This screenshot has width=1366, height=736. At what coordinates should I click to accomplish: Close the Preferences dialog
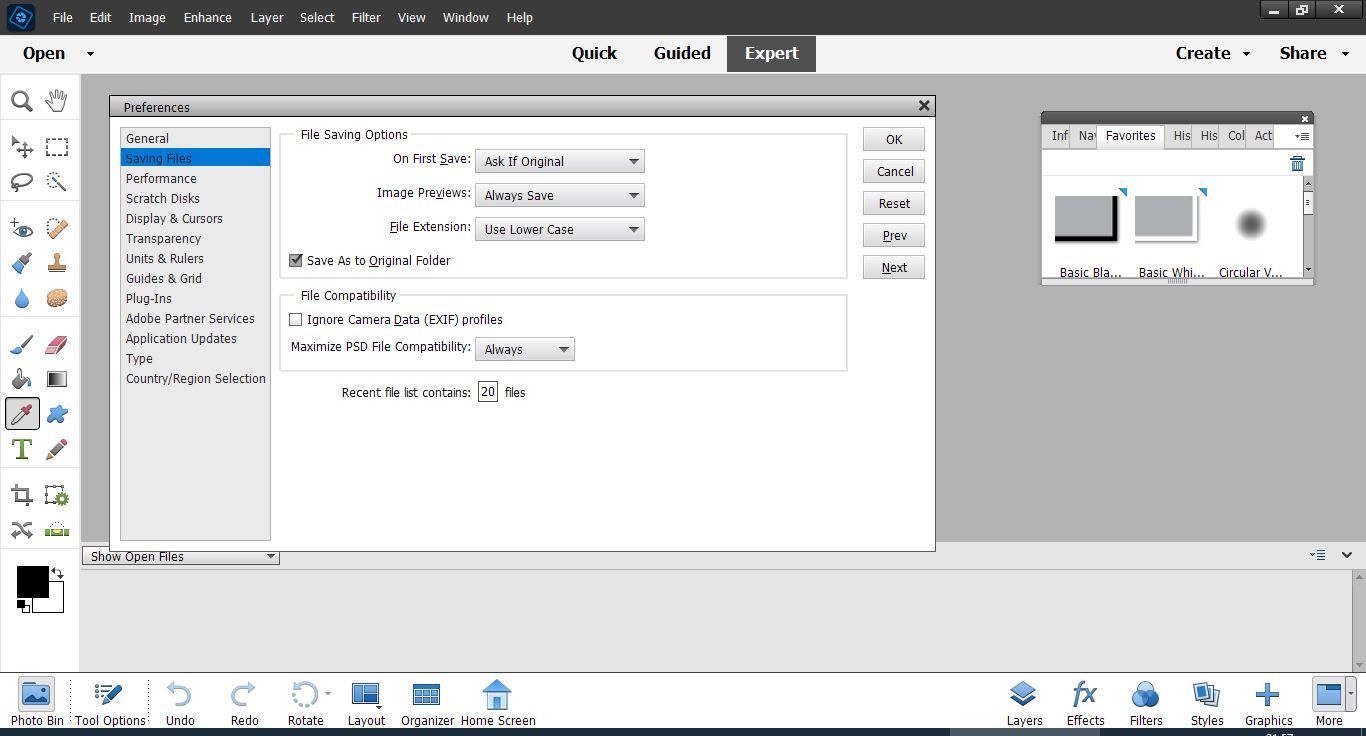coord(924,105)
